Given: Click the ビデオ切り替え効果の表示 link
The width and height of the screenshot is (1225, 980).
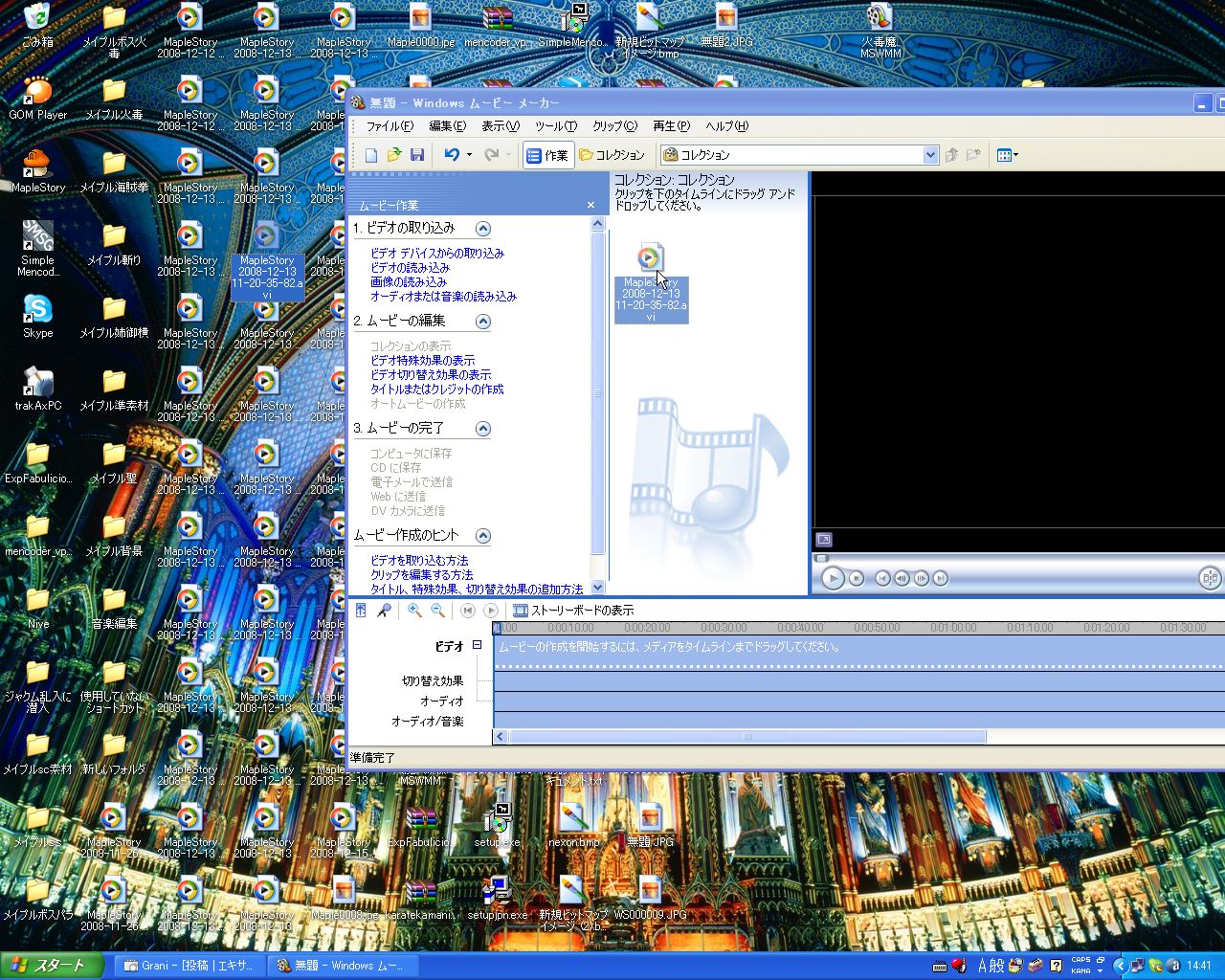Looking at the screenshot, I should pyautogui.click(x=431, y=375).
